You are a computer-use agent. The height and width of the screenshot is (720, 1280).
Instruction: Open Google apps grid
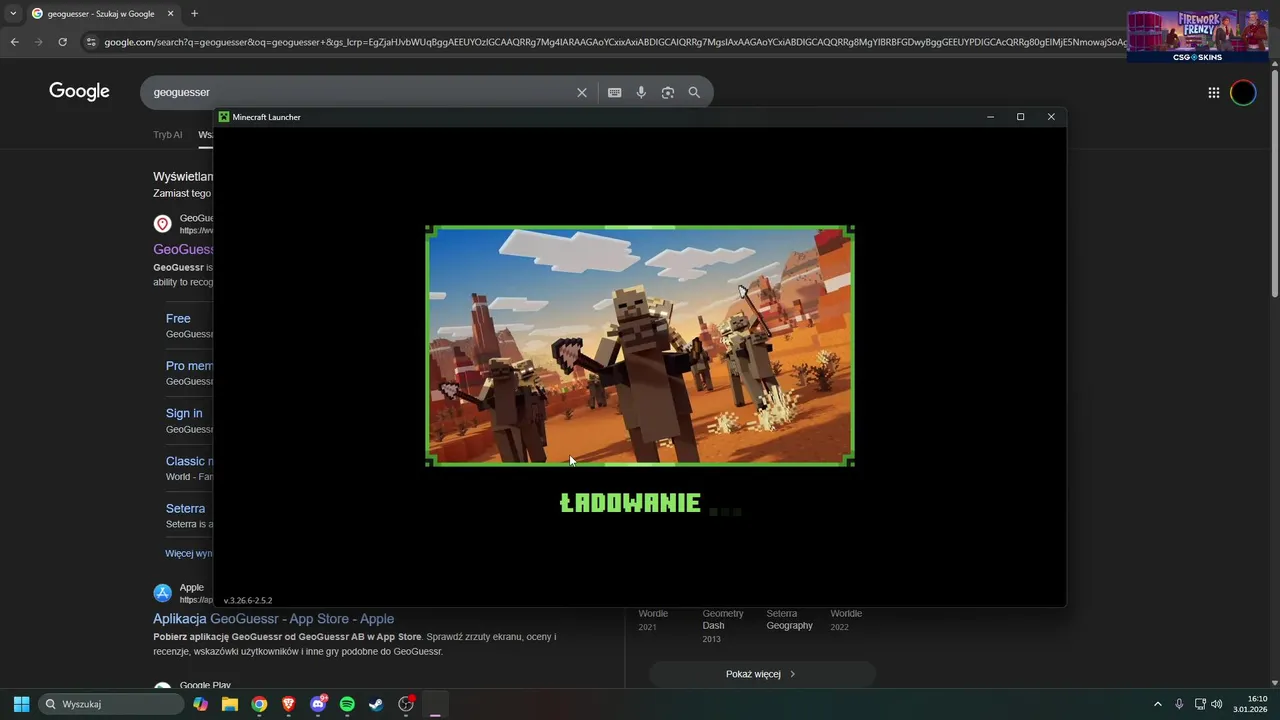[1213, 92]
